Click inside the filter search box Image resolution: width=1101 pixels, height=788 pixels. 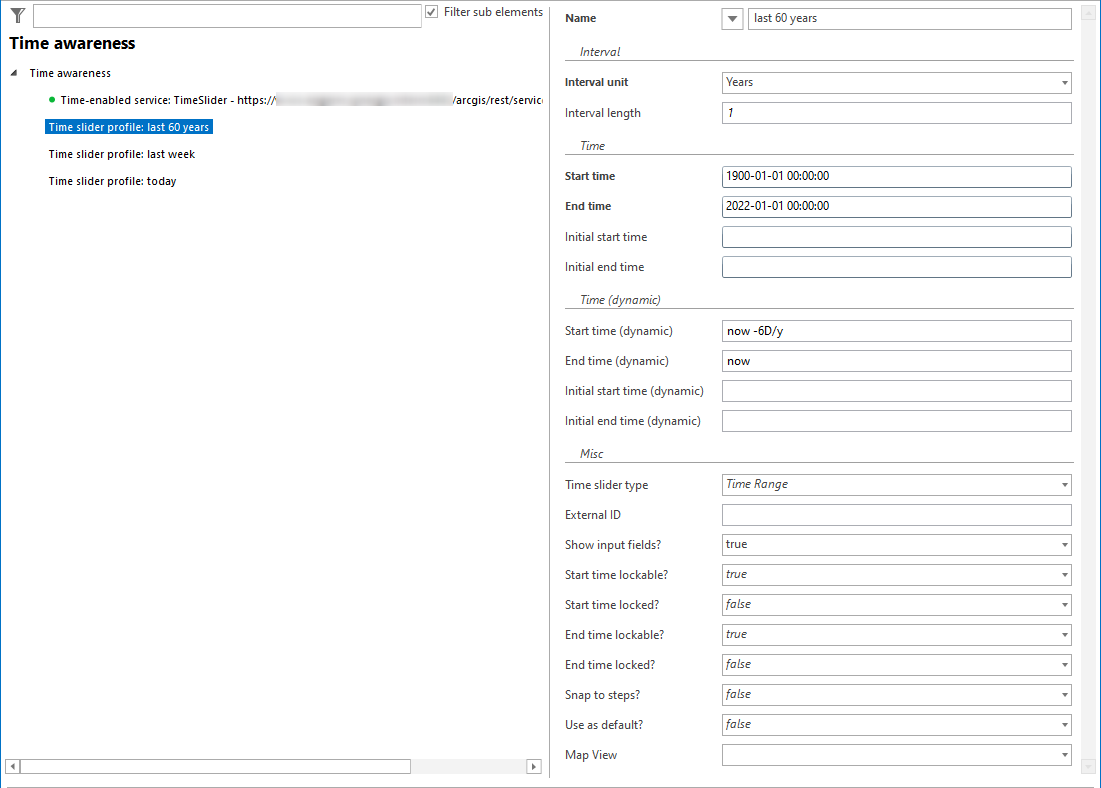click(225, 15)
